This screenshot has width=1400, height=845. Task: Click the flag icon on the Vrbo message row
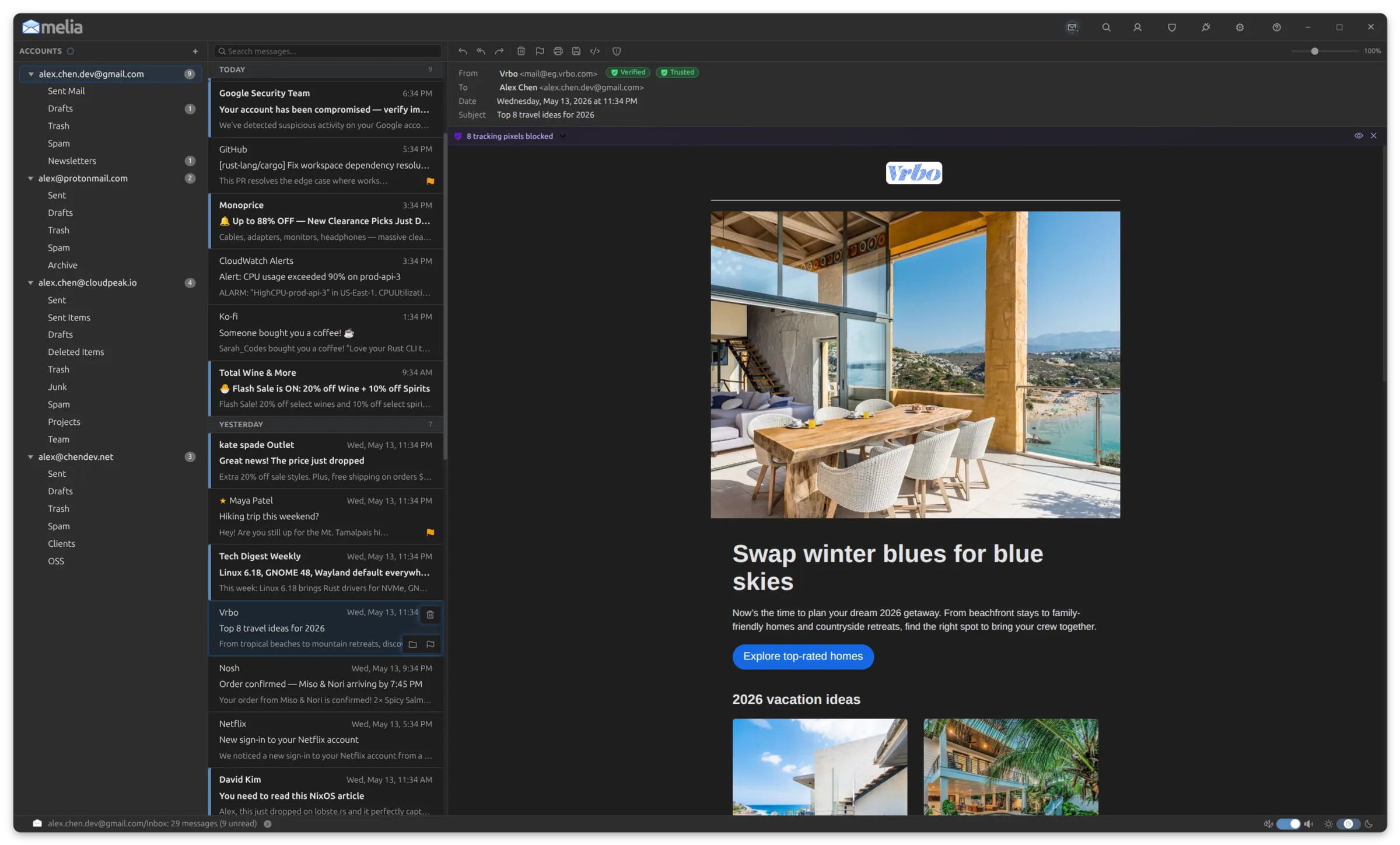pyautogui.click(x=430, y=644)
